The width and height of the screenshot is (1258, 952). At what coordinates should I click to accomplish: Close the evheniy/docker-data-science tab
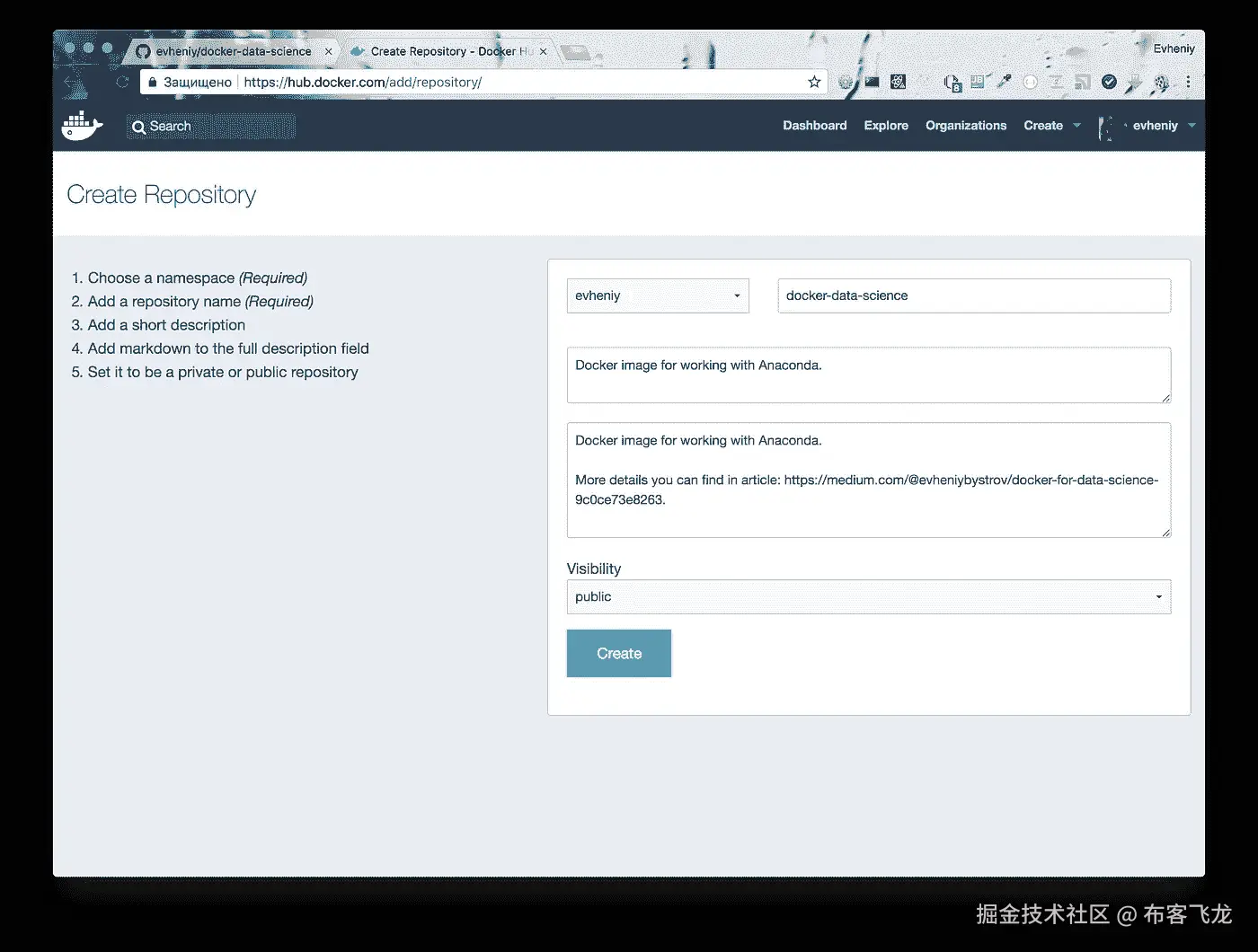(328, 51)
